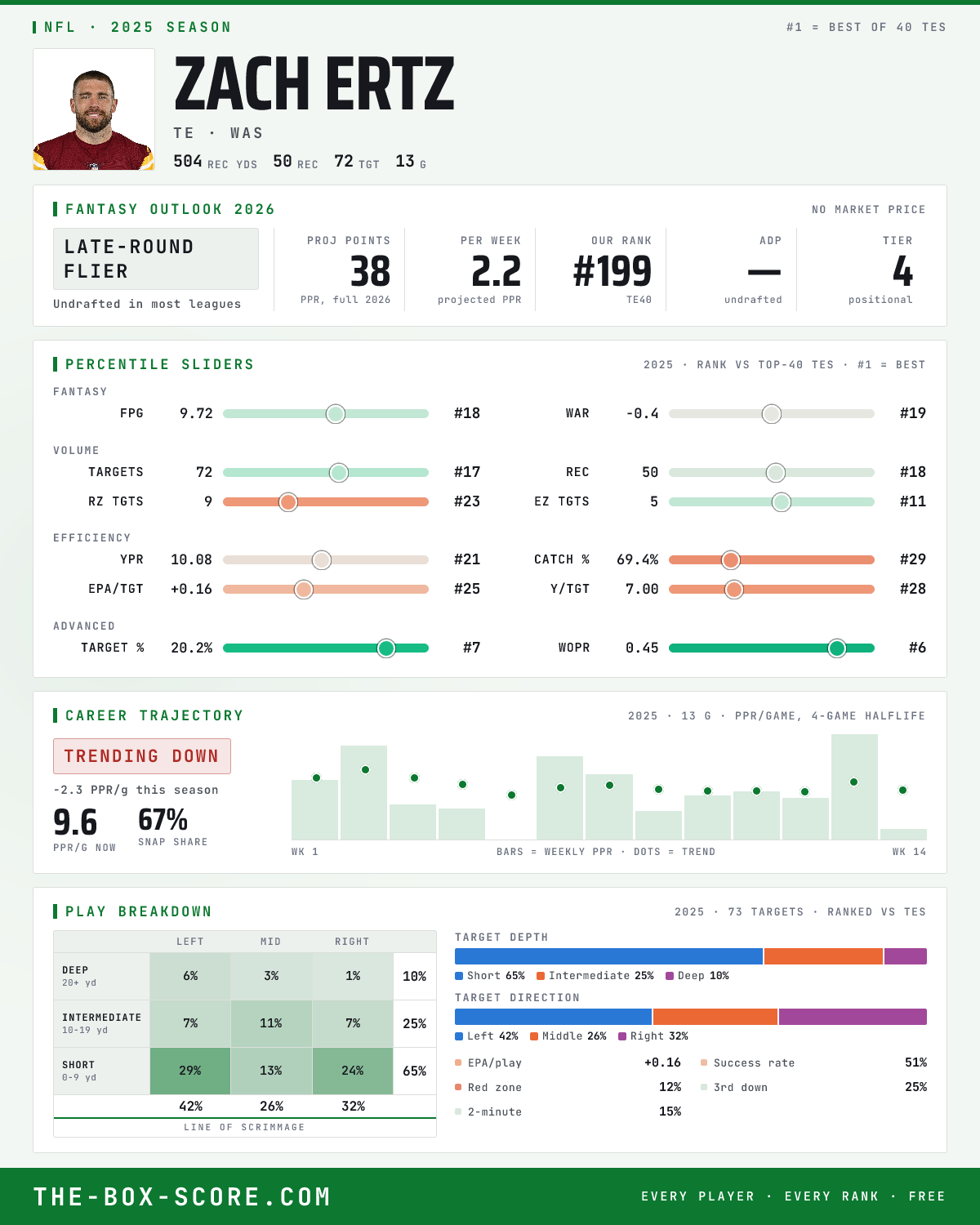This screenshot has width=980, height=1225.
Task: Click the 504 REC YDS stat
Action: [216, 162]
